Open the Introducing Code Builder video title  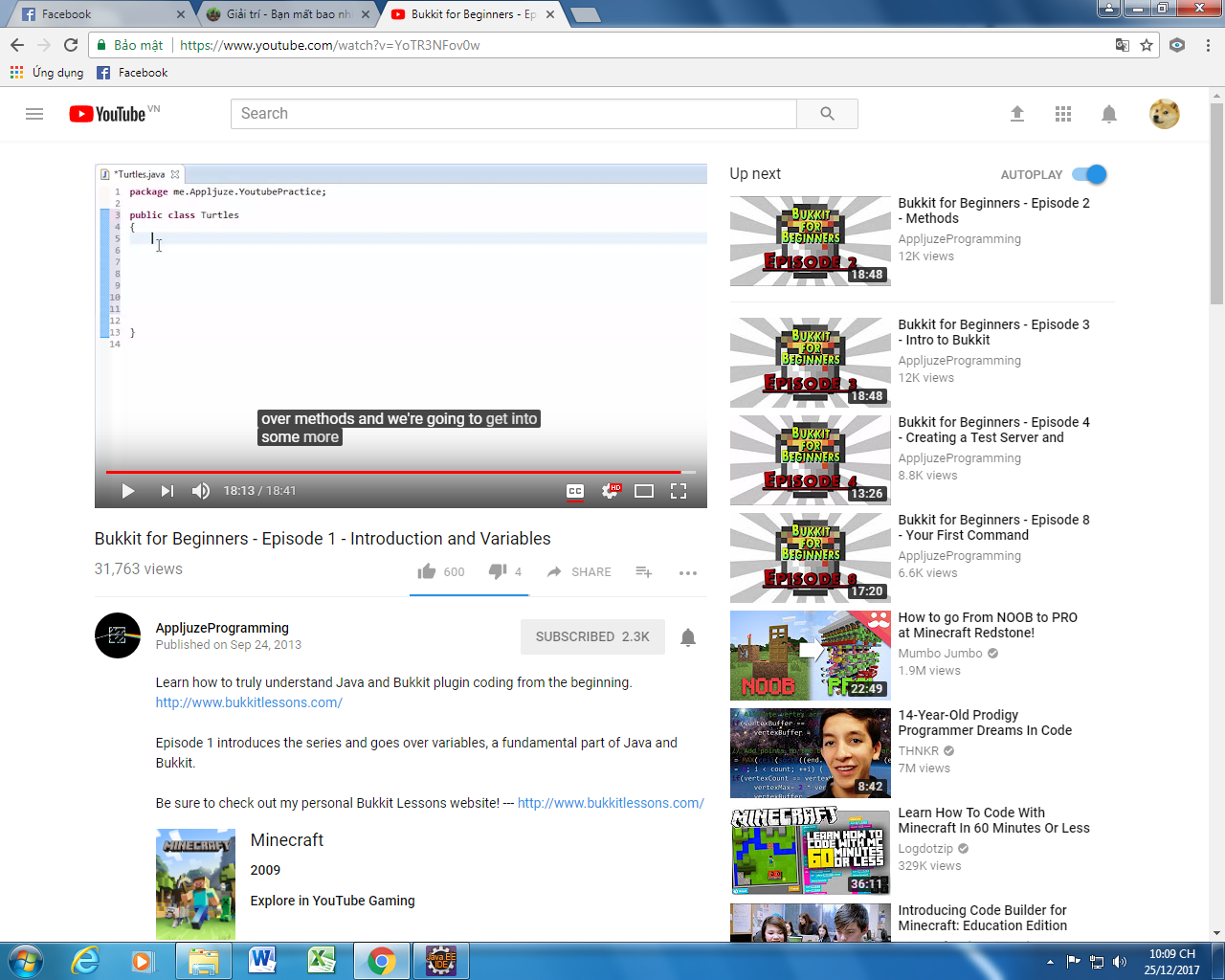tap(983, 918)
